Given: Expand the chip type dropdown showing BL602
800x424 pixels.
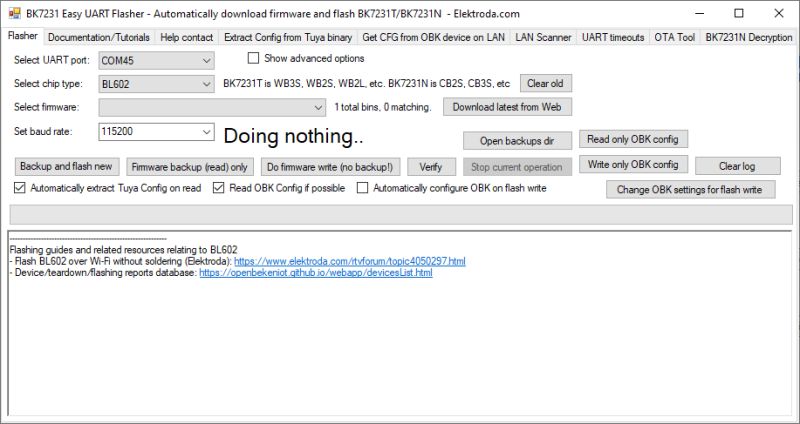Looking at the screenshot, I should pos(156,84).
